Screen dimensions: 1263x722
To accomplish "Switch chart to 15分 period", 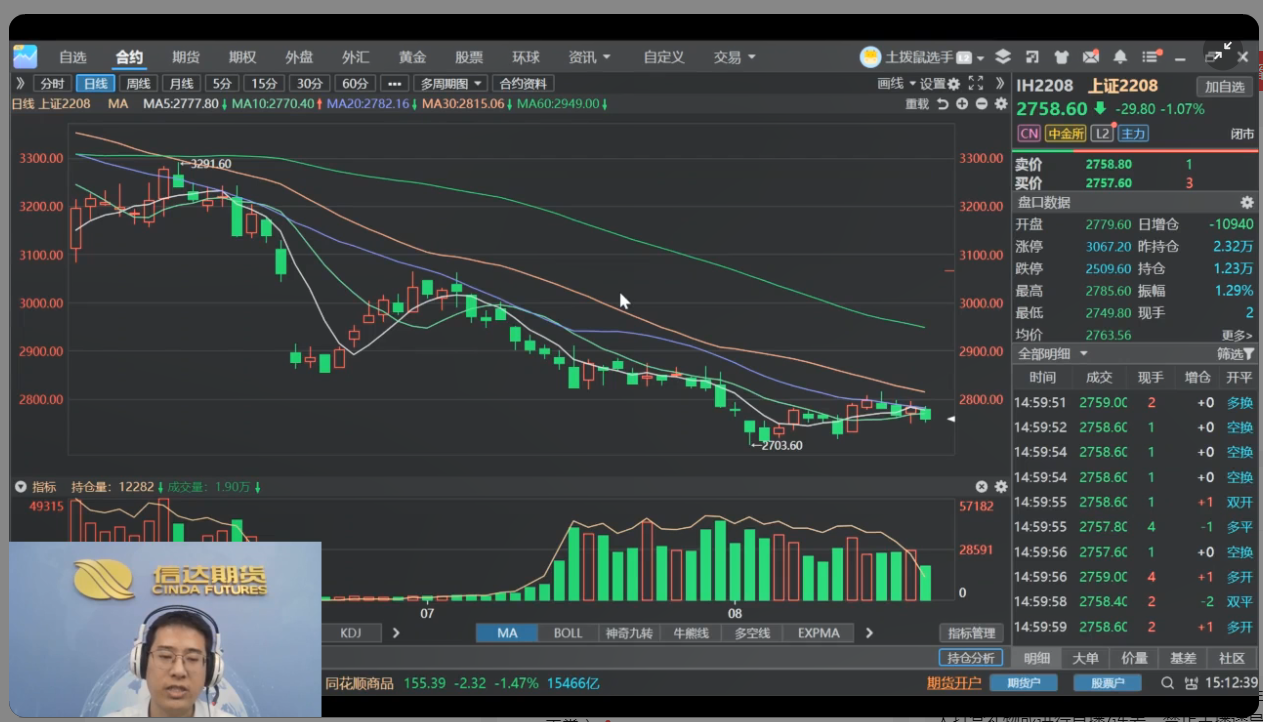I will 264,84.
